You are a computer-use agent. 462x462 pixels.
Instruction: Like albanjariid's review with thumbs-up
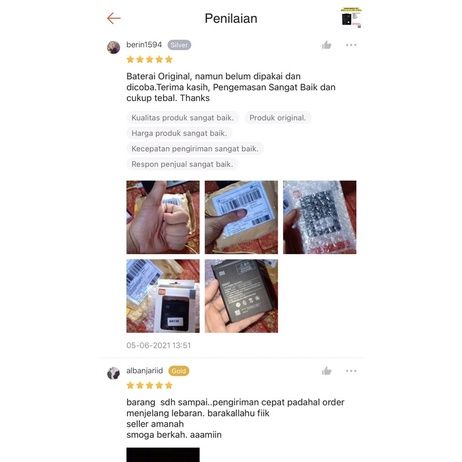(x=326, y=371)
